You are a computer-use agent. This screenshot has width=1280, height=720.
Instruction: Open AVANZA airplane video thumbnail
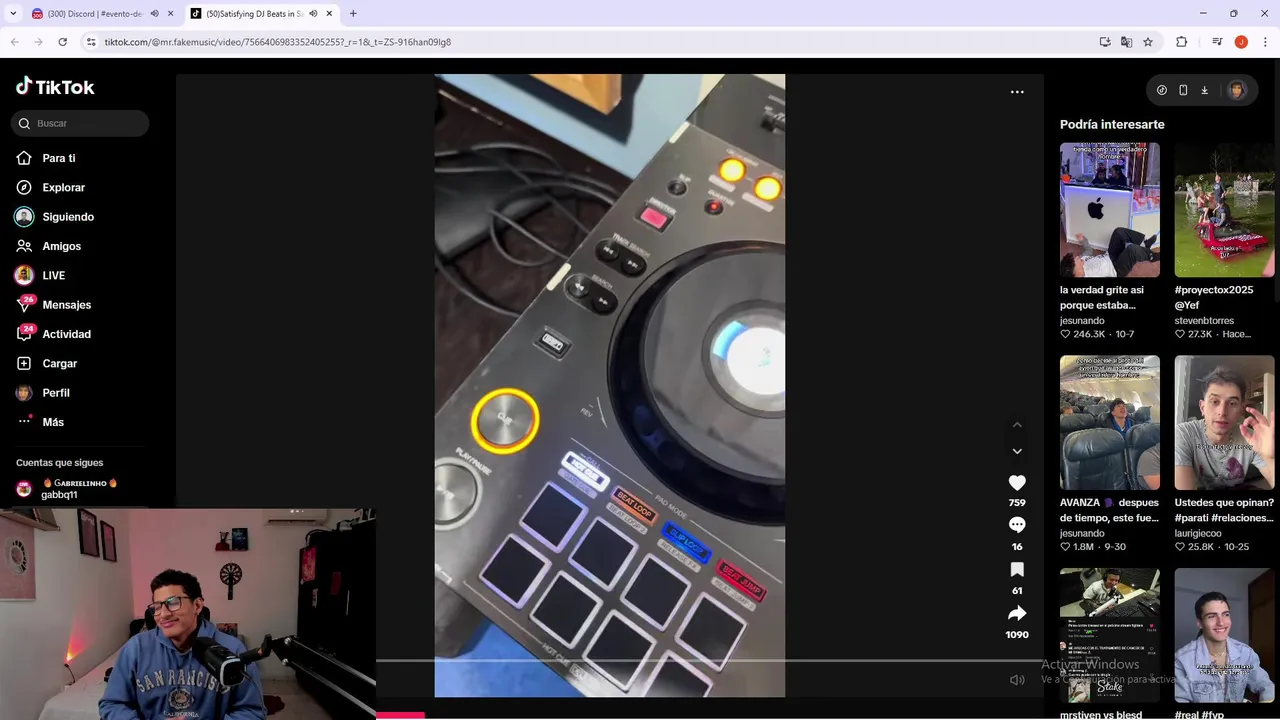1110,423
